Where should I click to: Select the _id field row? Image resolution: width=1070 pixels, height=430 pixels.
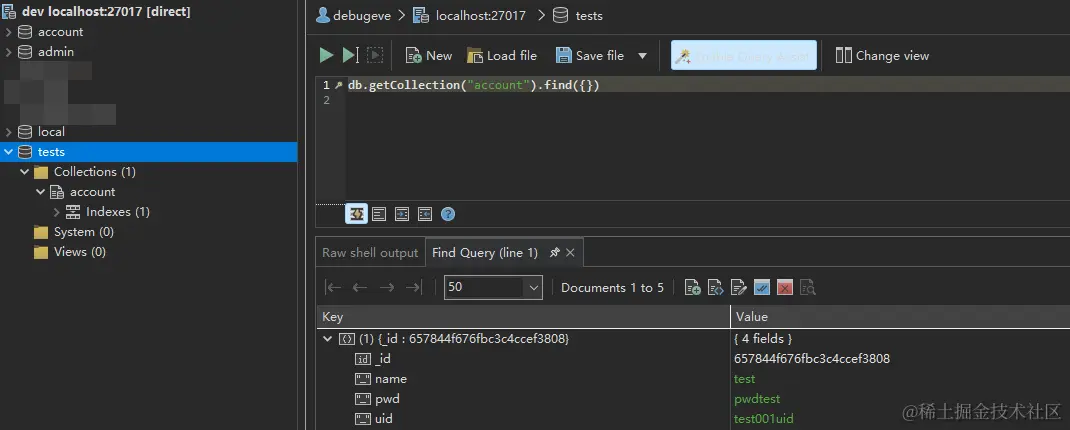(x=693, y=358)
